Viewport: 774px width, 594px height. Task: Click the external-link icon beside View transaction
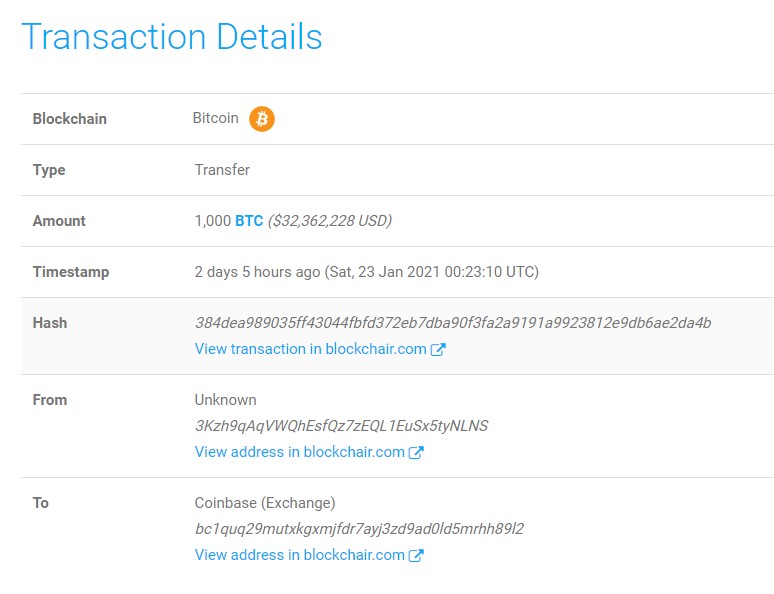click(438, 350)
